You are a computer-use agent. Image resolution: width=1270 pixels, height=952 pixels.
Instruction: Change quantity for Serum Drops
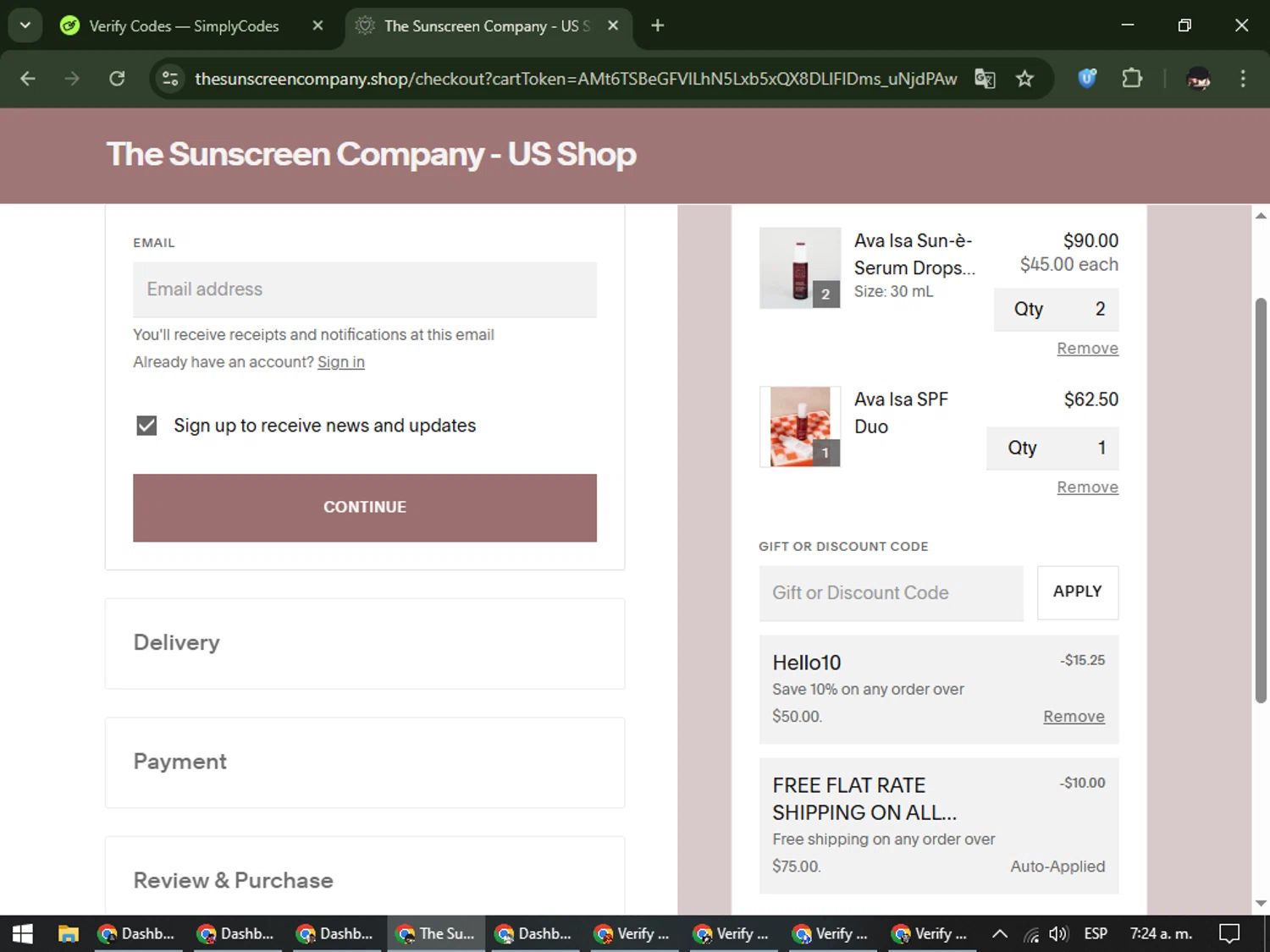[1056, 309]
